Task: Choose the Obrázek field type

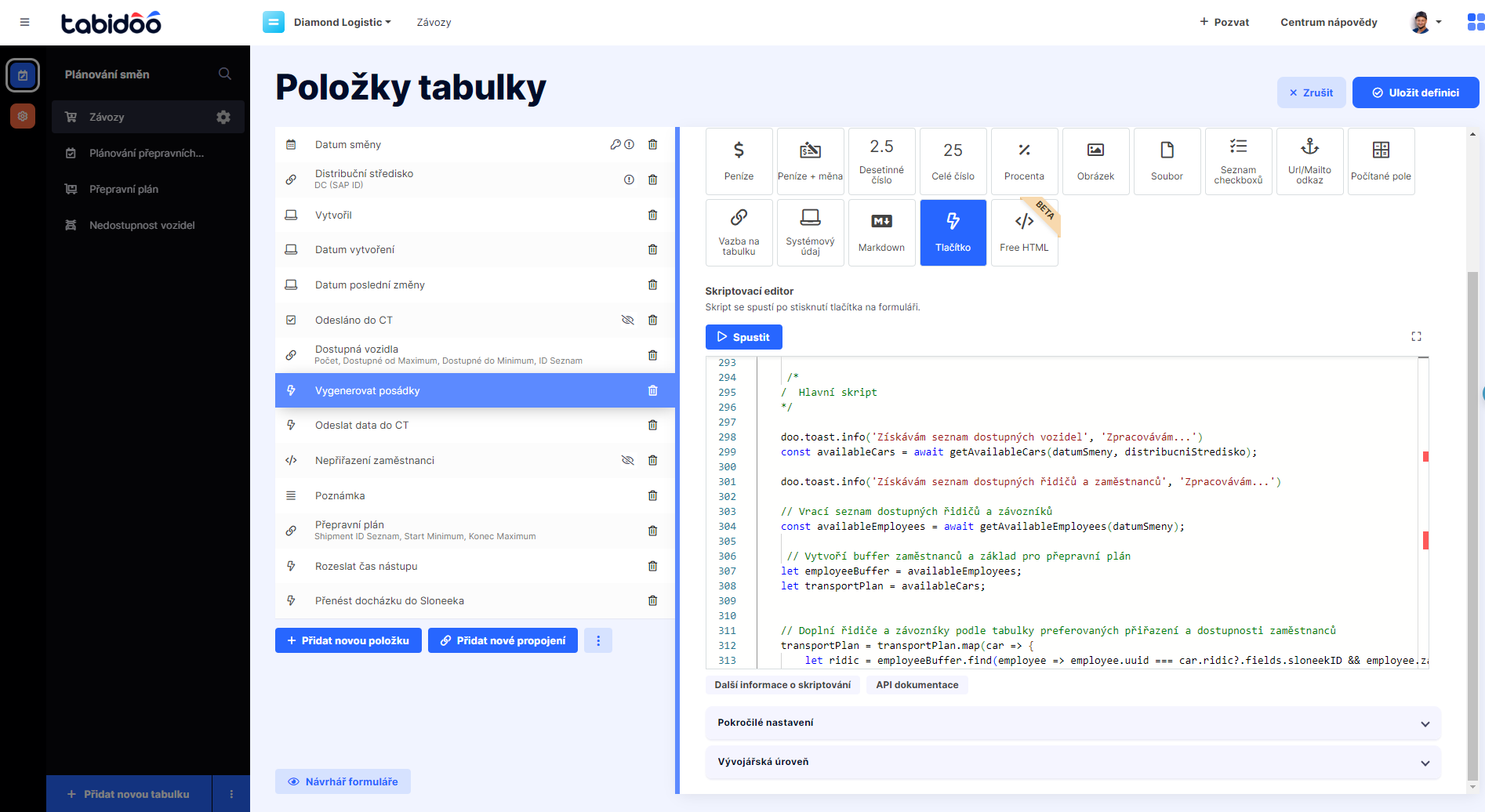Action: coord(1095,161)
